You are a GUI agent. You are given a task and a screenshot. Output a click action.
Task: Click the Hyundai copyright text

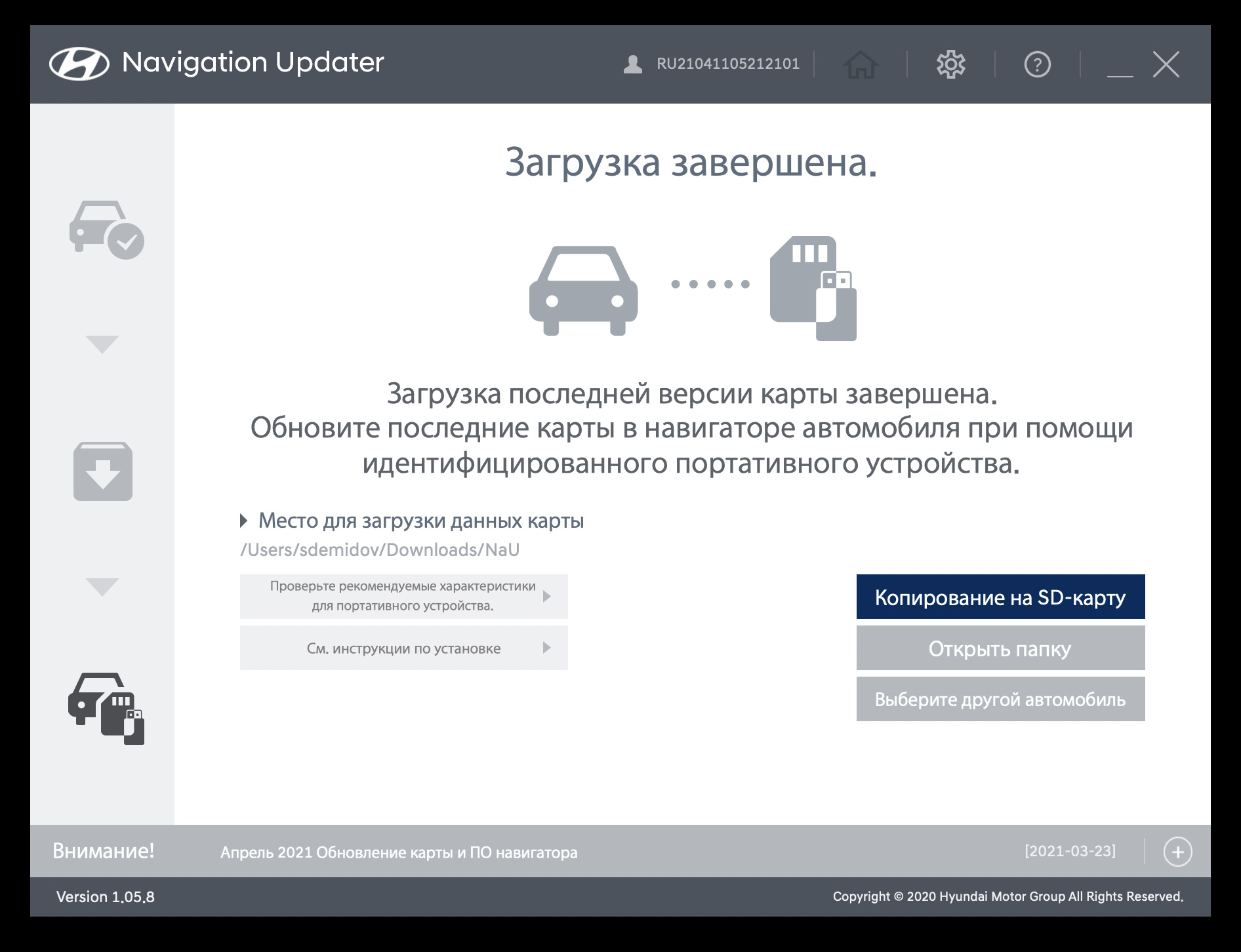point(1008,896)
